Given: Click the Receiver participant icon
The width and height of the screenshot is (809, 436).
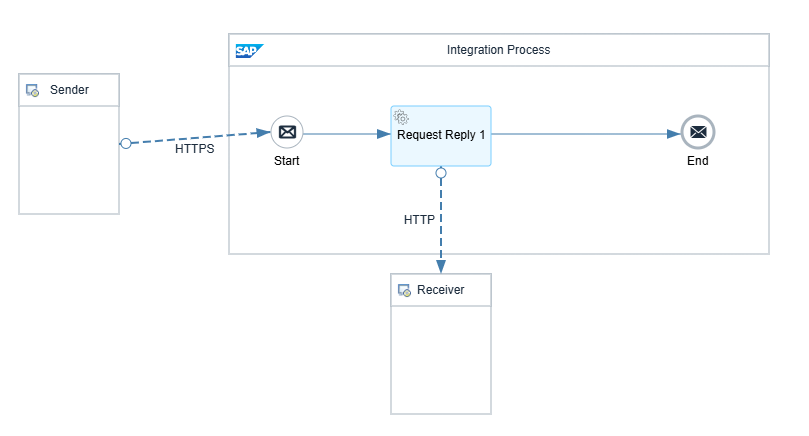Looking at the screenshot, I should point(404,290).
